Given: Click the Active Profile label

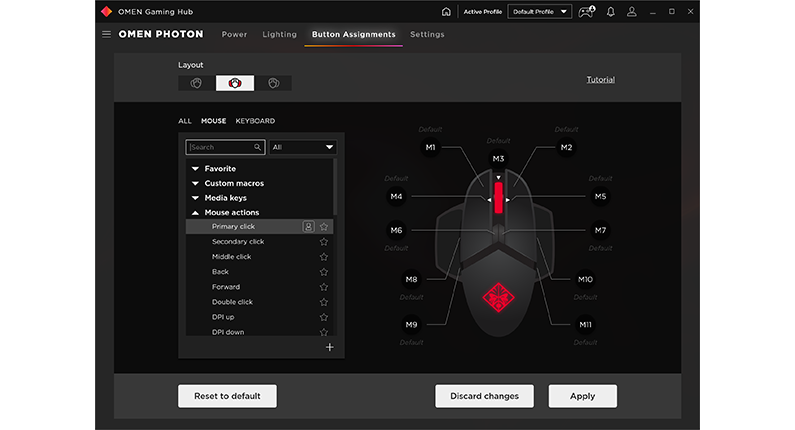Looking at the screenshot, I should [x=483, y=12].
